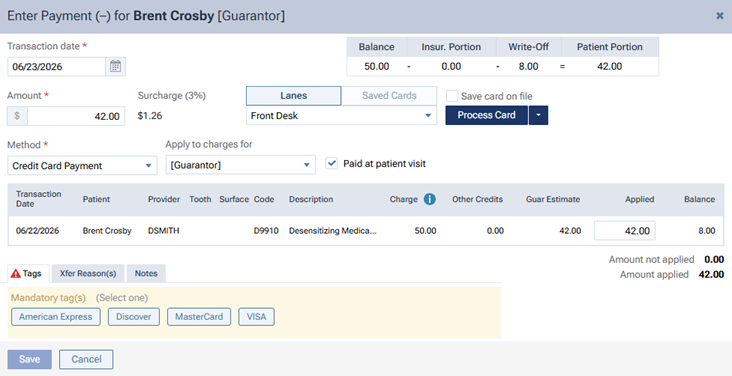Screen dimensions: 732x376
Task: Open the Notes tab
Action: [146, 274]
